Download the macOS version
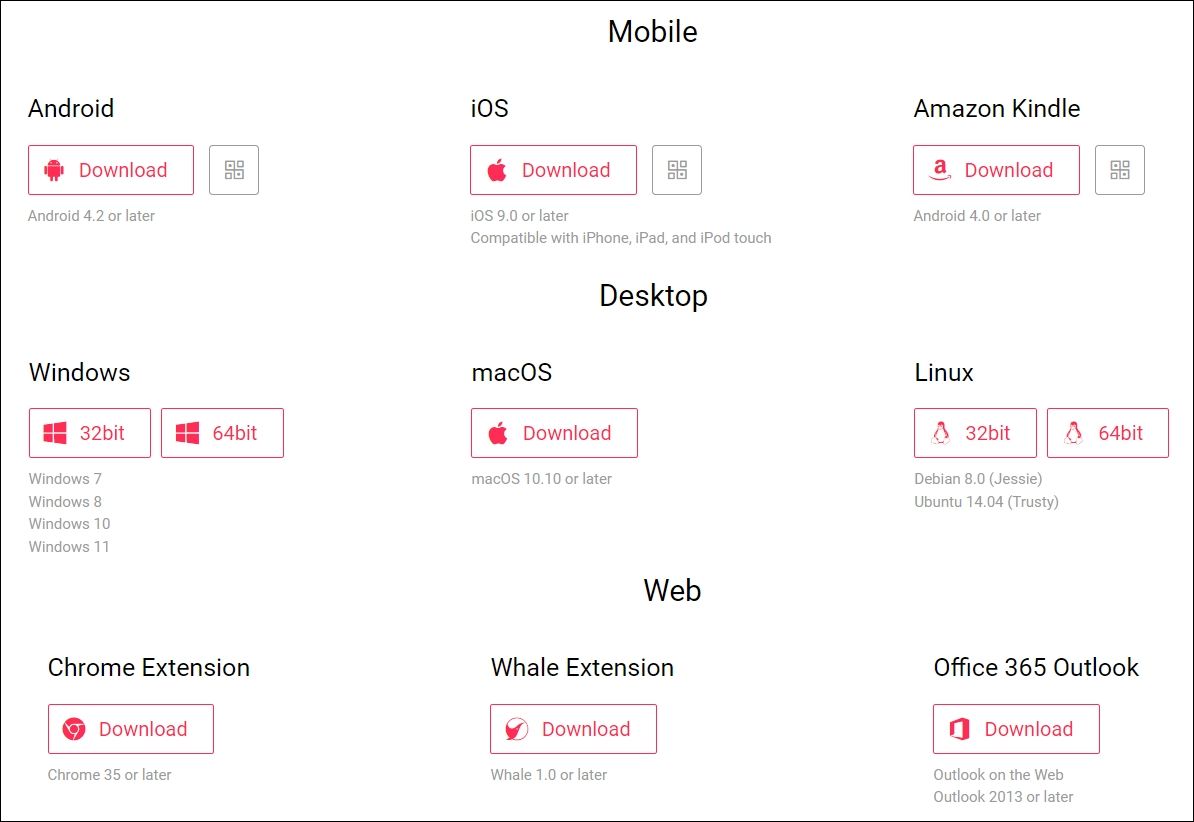The height and width of the screenshot is (822, 1194). pos(553,433)
